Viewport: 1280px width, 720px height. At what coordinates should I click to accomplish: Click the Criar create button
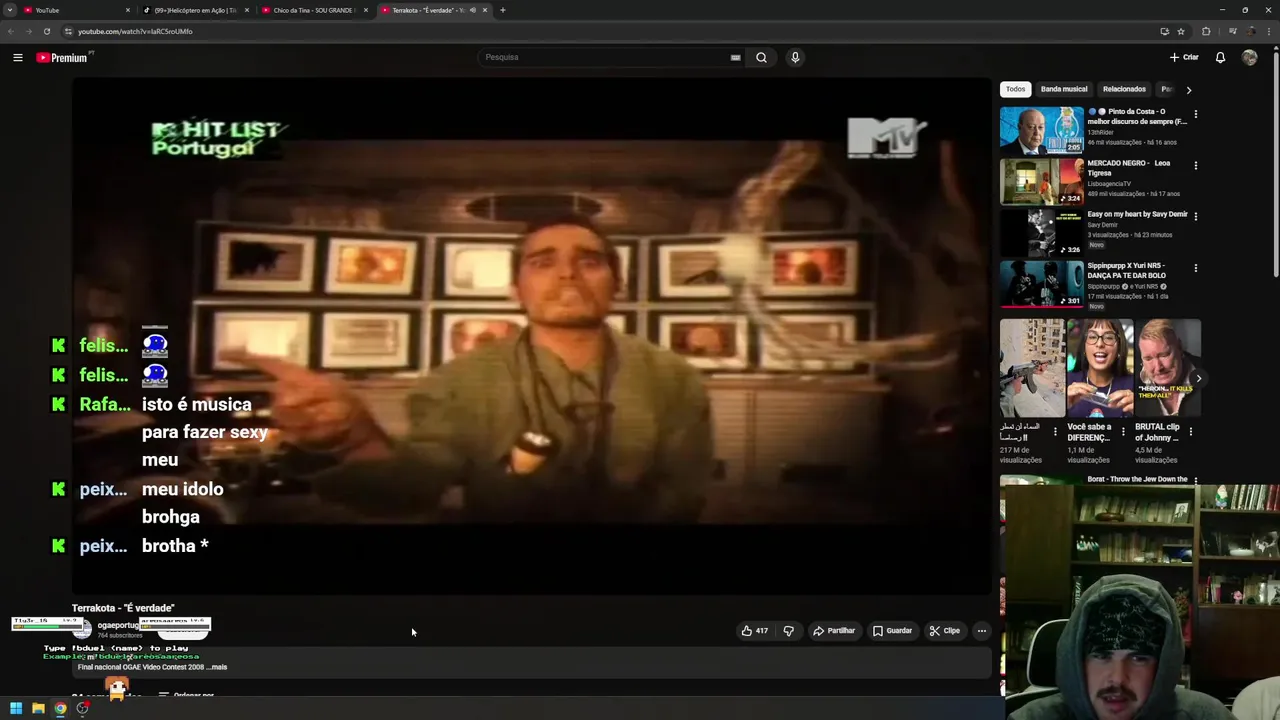click(x=1184, y=57)
